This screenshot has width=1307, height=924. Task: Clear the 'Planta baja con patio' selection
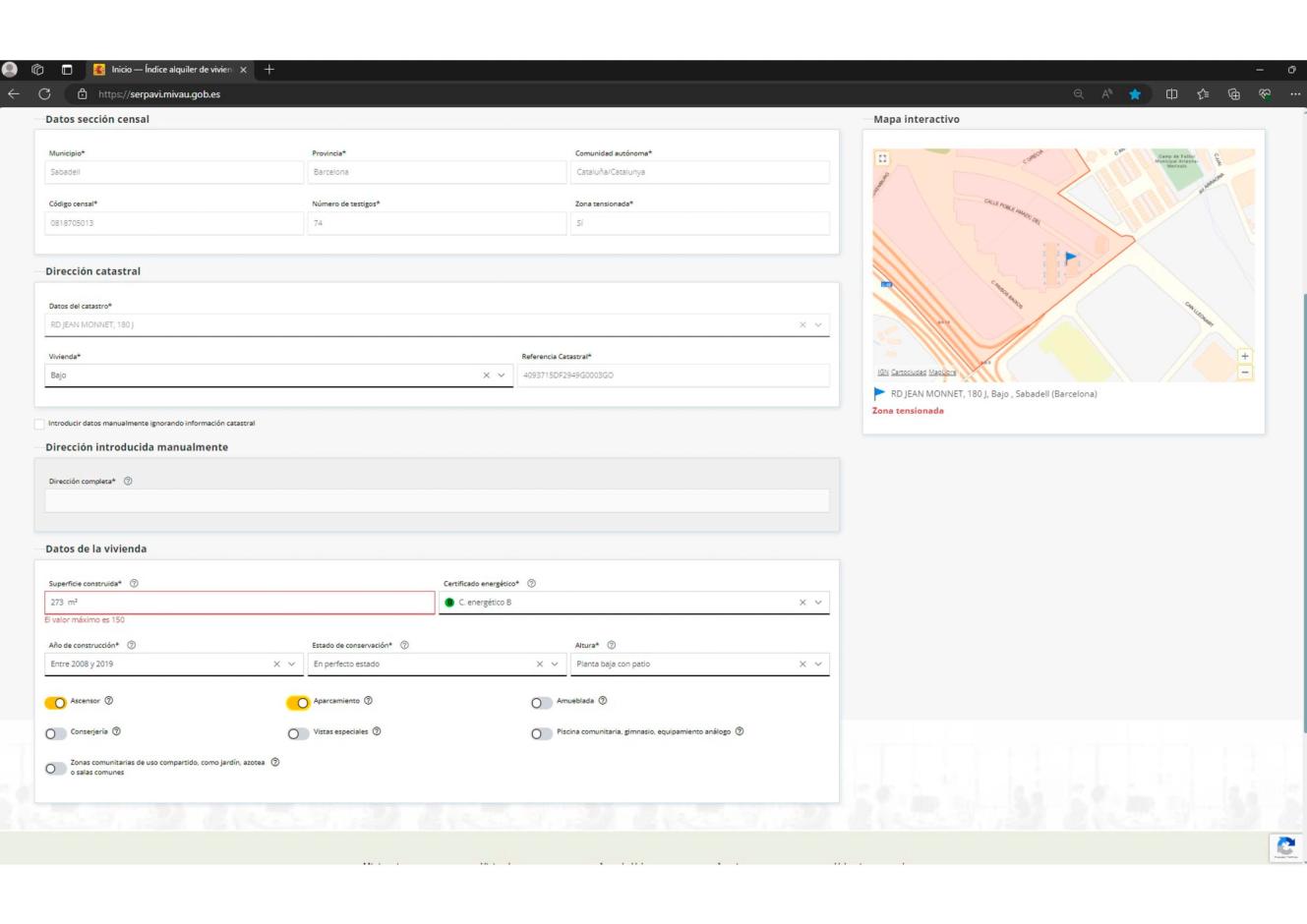(x=802, y=664)
